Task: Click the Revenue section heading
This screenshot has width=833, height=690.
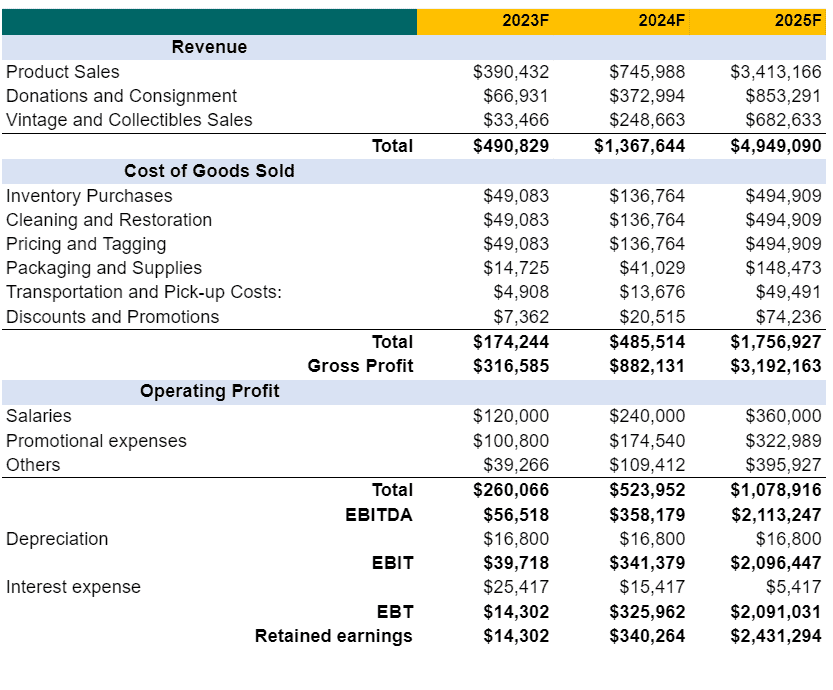Action: coord(209,47)
